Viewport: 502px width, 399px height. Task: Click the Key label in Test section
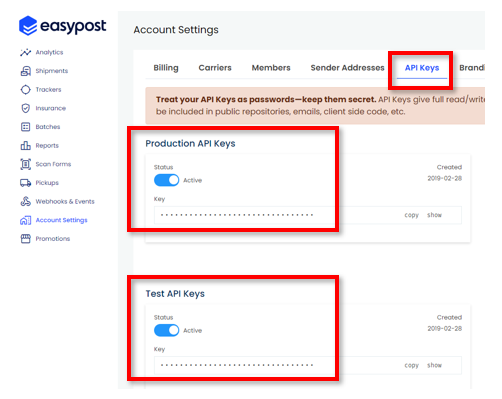(x=159, y=349)
